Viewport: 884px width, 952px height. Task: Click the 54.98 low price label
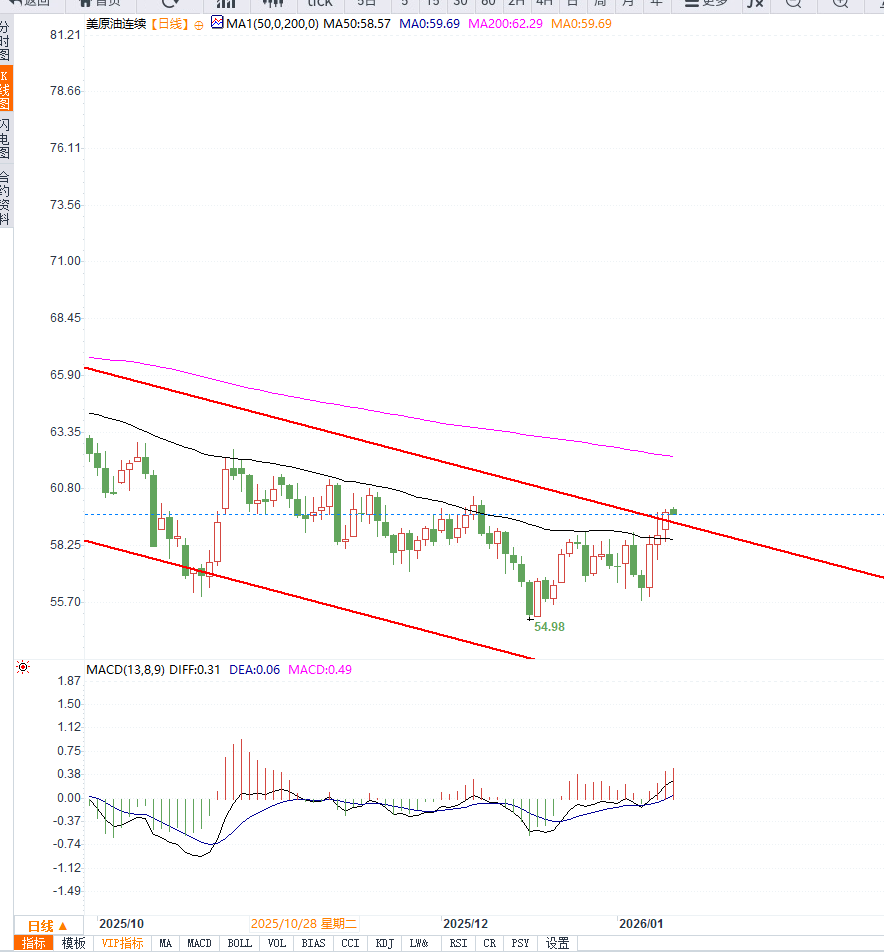click(x=549, y=627)
